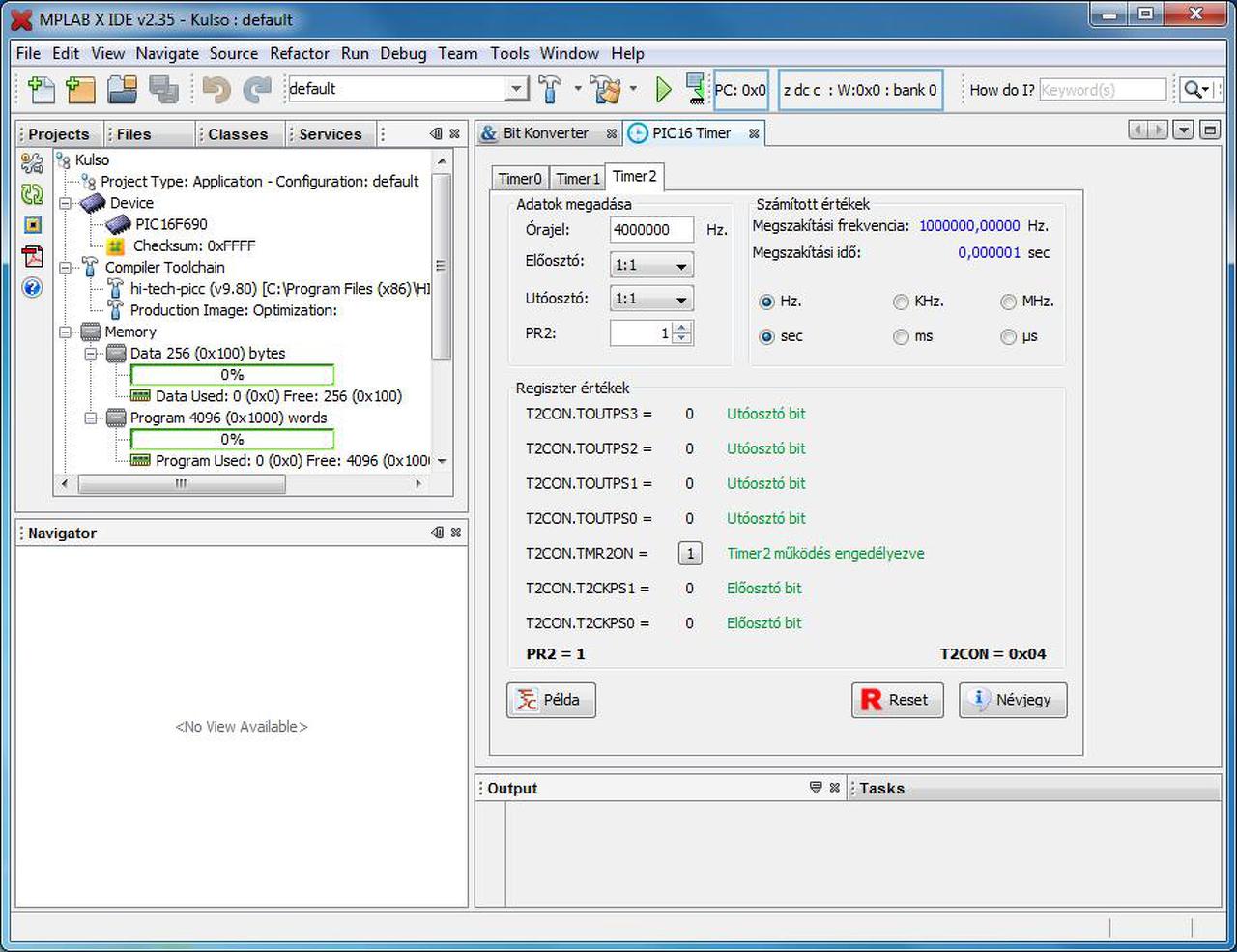1237x952 pixels.
Task: Switch to the Timer1 tab
Action: coord(578,178)
